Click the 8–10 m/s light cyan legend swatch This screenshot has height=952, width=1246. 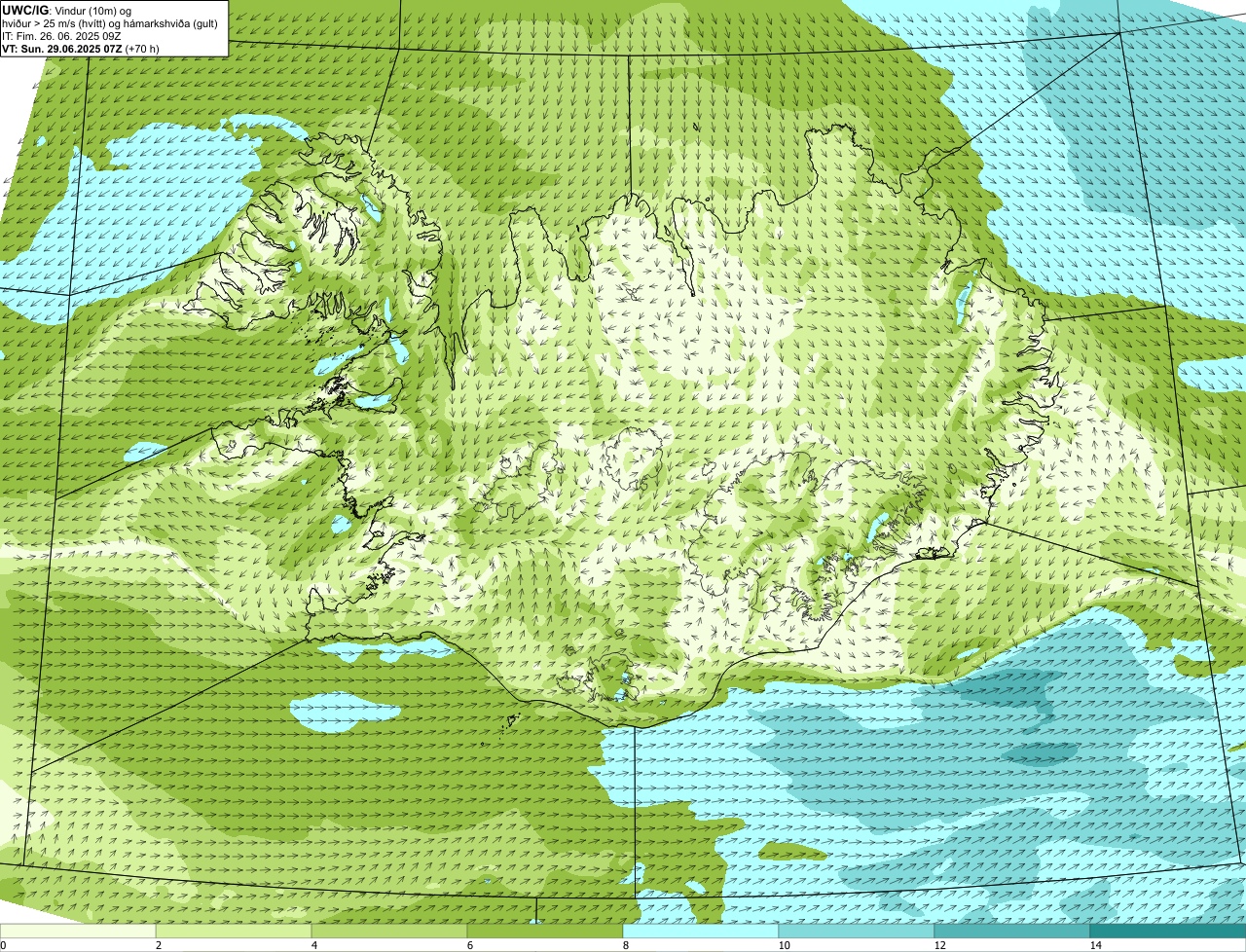[x=701, y=931]
